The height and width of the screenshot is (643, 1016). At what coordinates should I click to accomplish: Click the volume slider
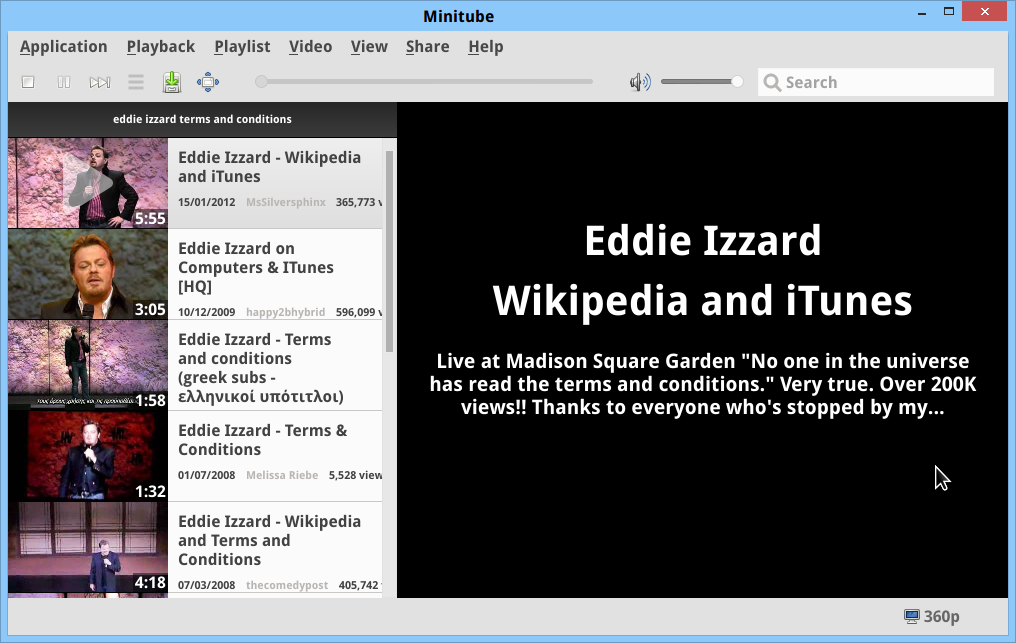(702, 82)
